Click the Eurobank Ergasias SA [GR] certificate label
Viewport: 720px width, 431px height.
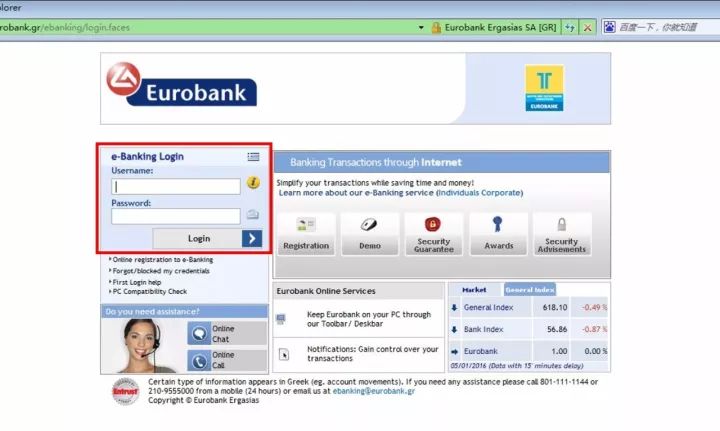click(500, 28)
